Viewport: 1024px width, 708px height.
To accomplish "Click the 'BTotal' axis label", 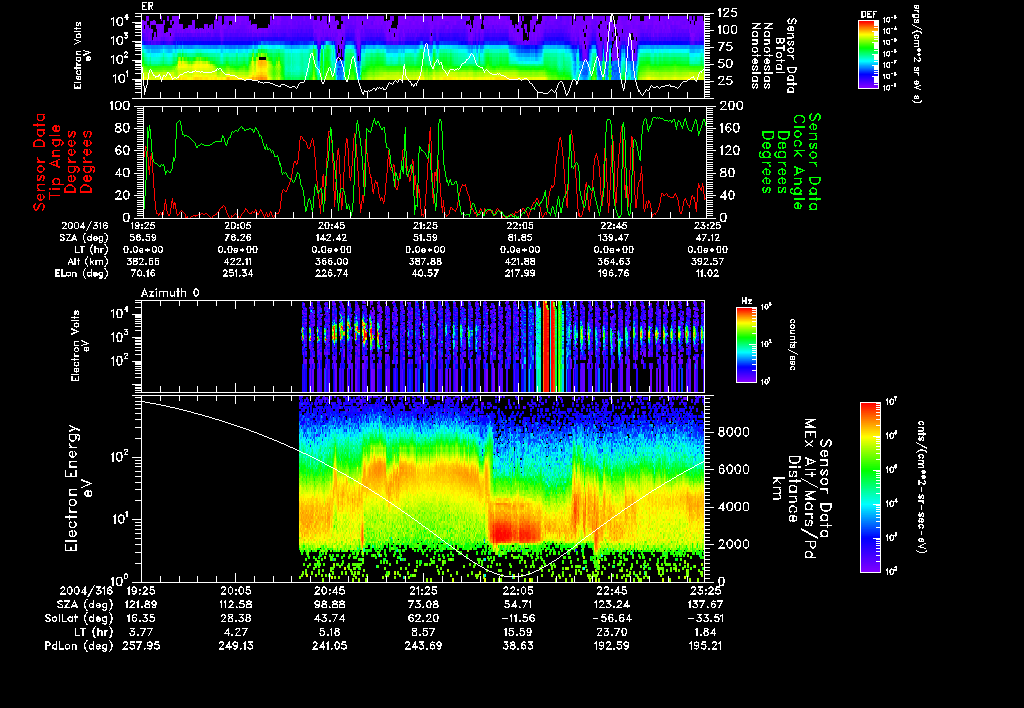I will click(x=780, y=55).
